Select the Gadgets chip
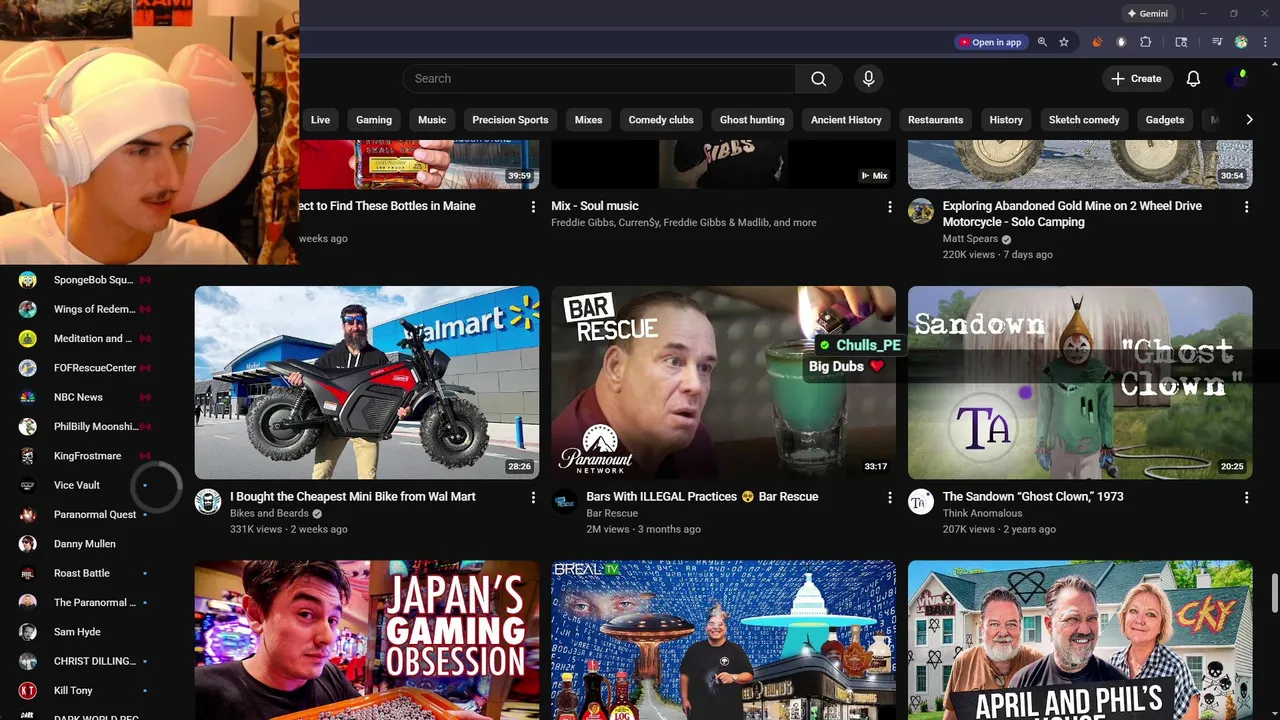 tap(1165, 120)
